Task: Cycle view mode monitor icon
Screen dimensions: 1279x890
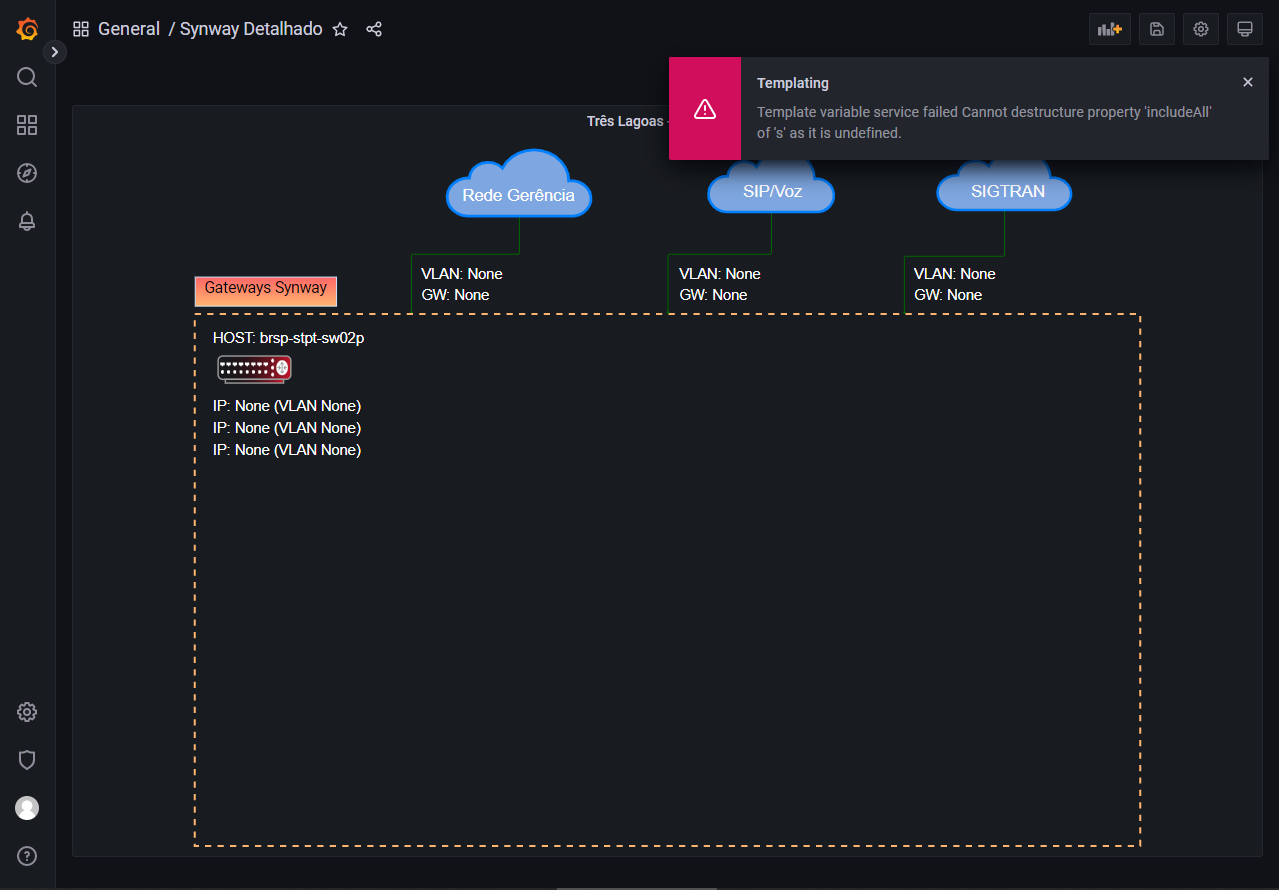Action: click(1245, 29)
